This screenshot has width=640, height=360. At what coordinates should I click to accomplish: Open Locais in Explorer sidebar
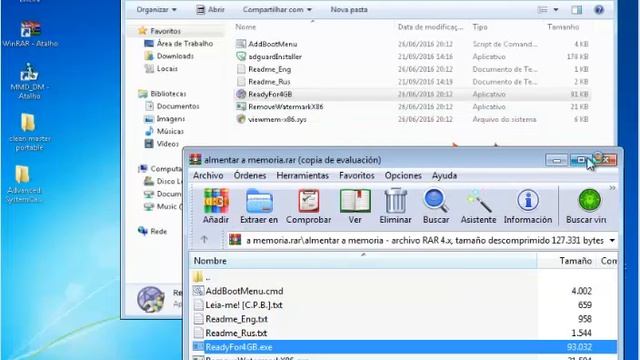tap(161, 69)
